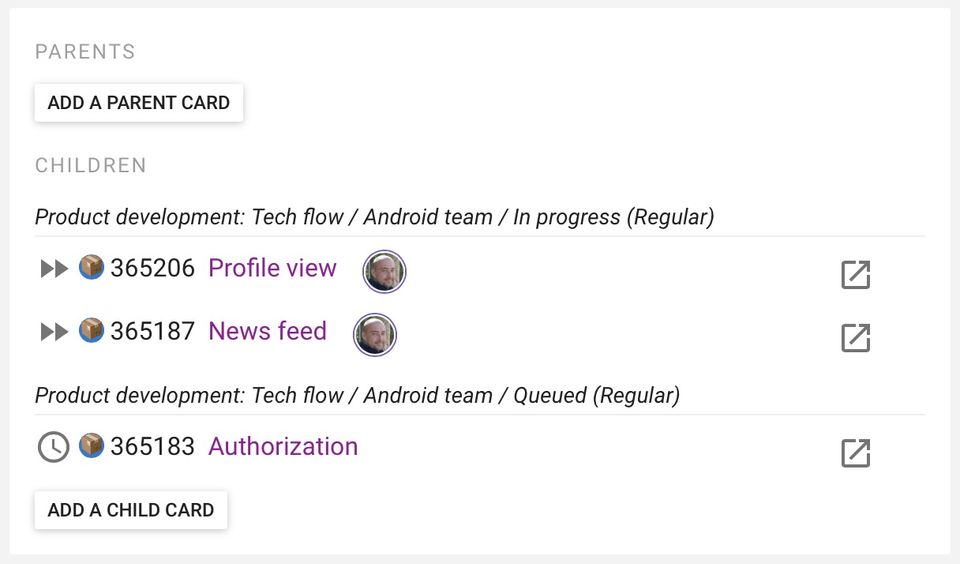Screen dimensions: 960x564
Task: Click clock icon beside Authorization card
Action: coord(53,447)
